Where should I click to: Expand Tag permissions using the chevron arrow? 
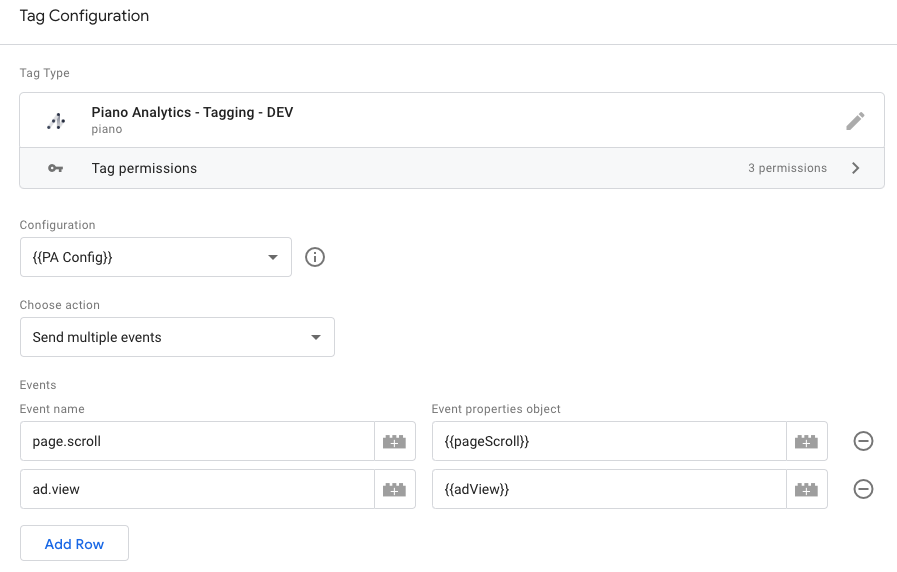pyautogui.click(x=856, y=168)
